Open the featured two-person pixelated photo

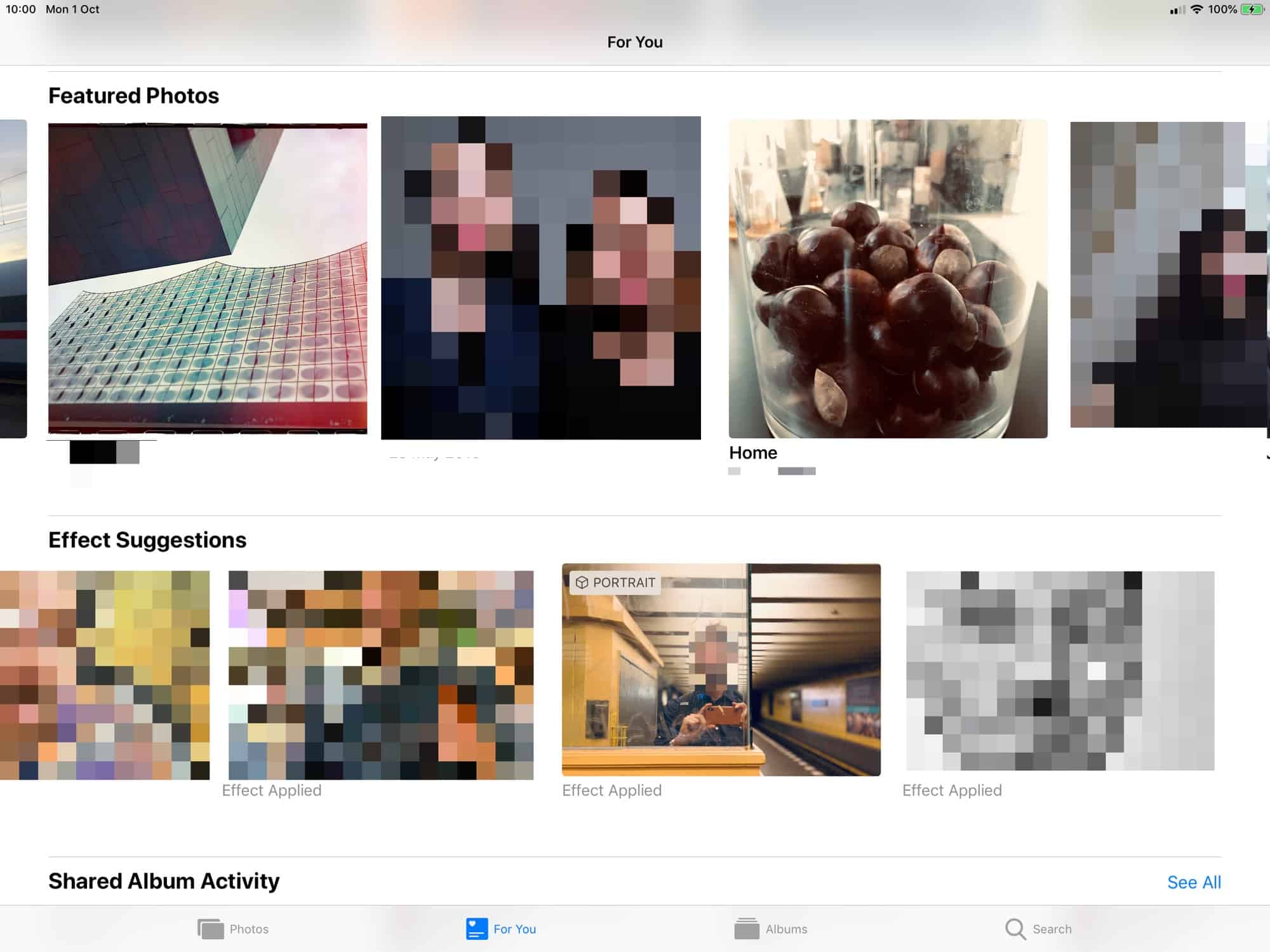click(x=540, y=278)
